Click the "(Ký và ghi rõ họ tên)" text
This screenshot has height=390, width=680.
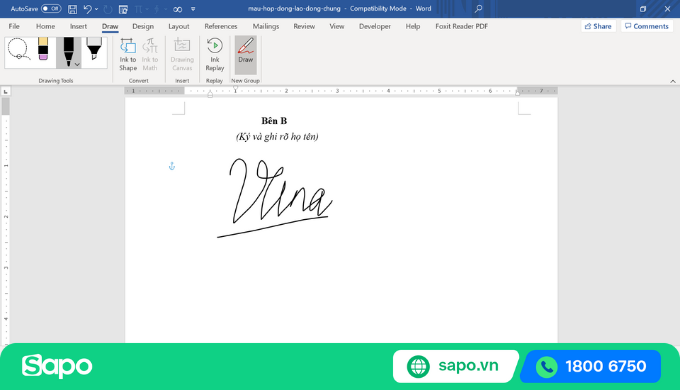(277, 137)
